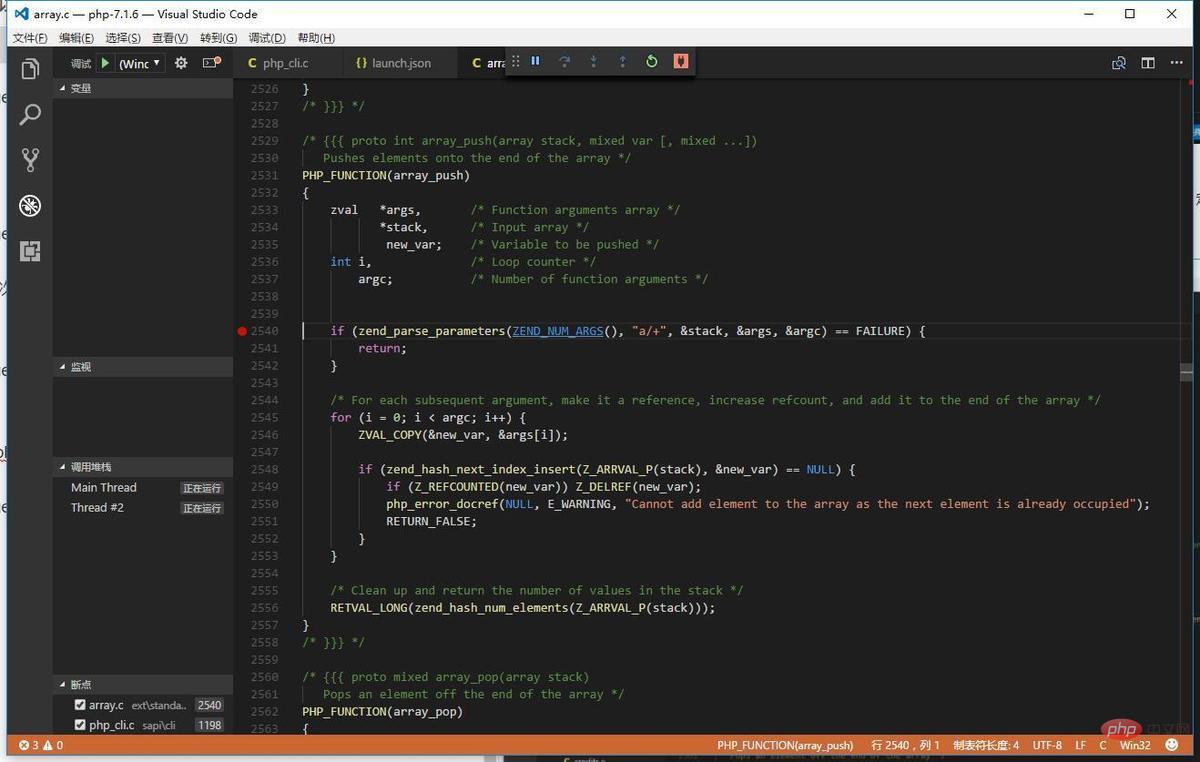Click 正在运行 status beside Main Thread
The height and width of the screenshot is (762, 1200).
coord(201,488)
